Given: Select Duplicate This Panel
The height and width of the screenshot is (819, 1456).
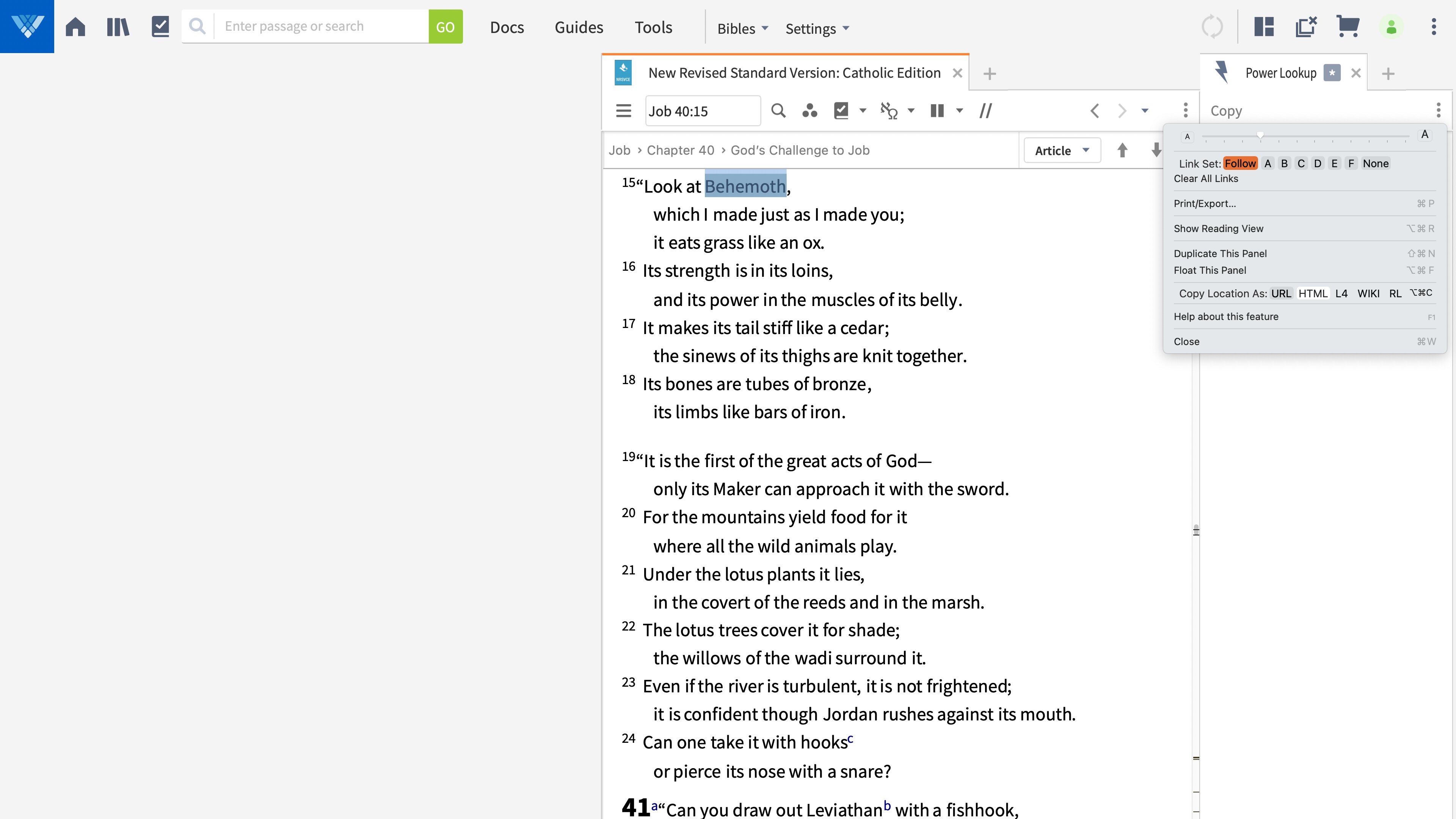Looking at the screenshot, I should pos(1304,253).
